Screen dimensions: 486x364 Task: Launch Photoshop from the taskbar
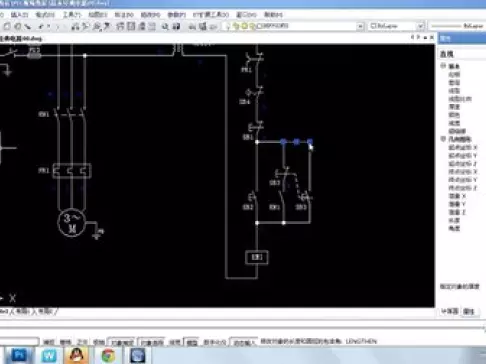(20, 355)
